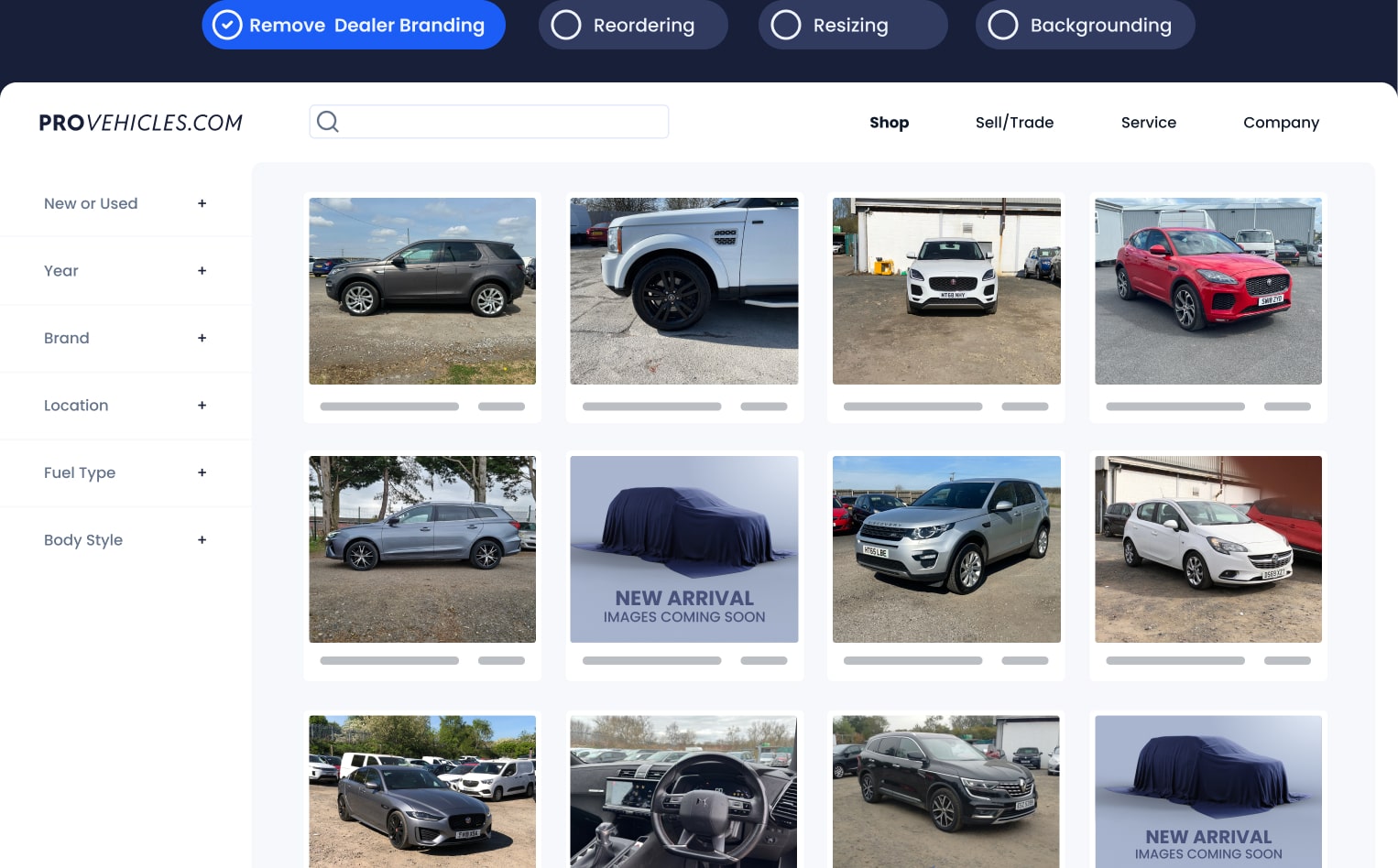Open the Shop menu

(x=890, y=123)
